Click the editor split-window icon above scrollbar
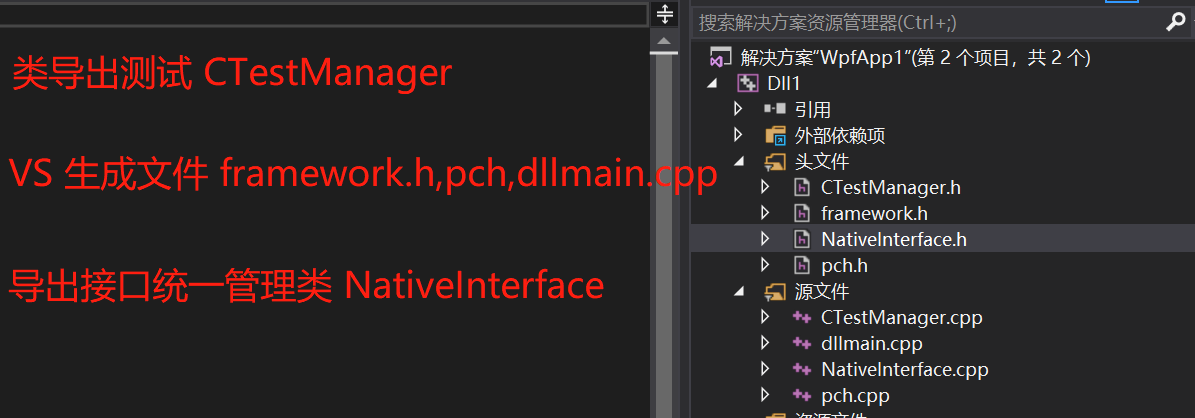This screenshot has height=418, width=1195. 665,14
